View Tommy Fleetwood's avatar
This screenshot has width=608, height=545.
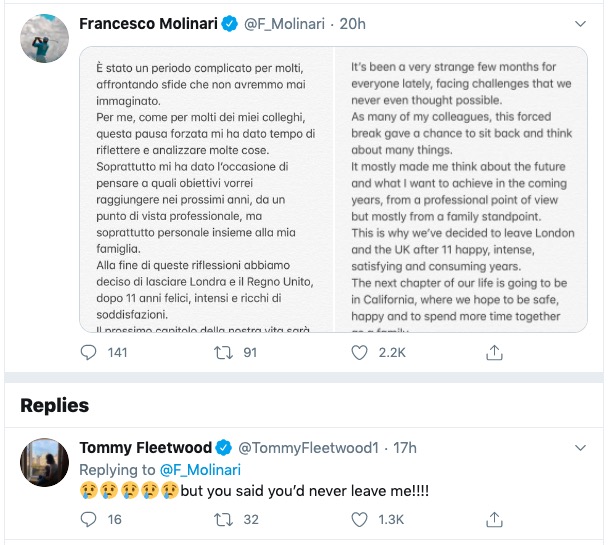coord(42,461)
